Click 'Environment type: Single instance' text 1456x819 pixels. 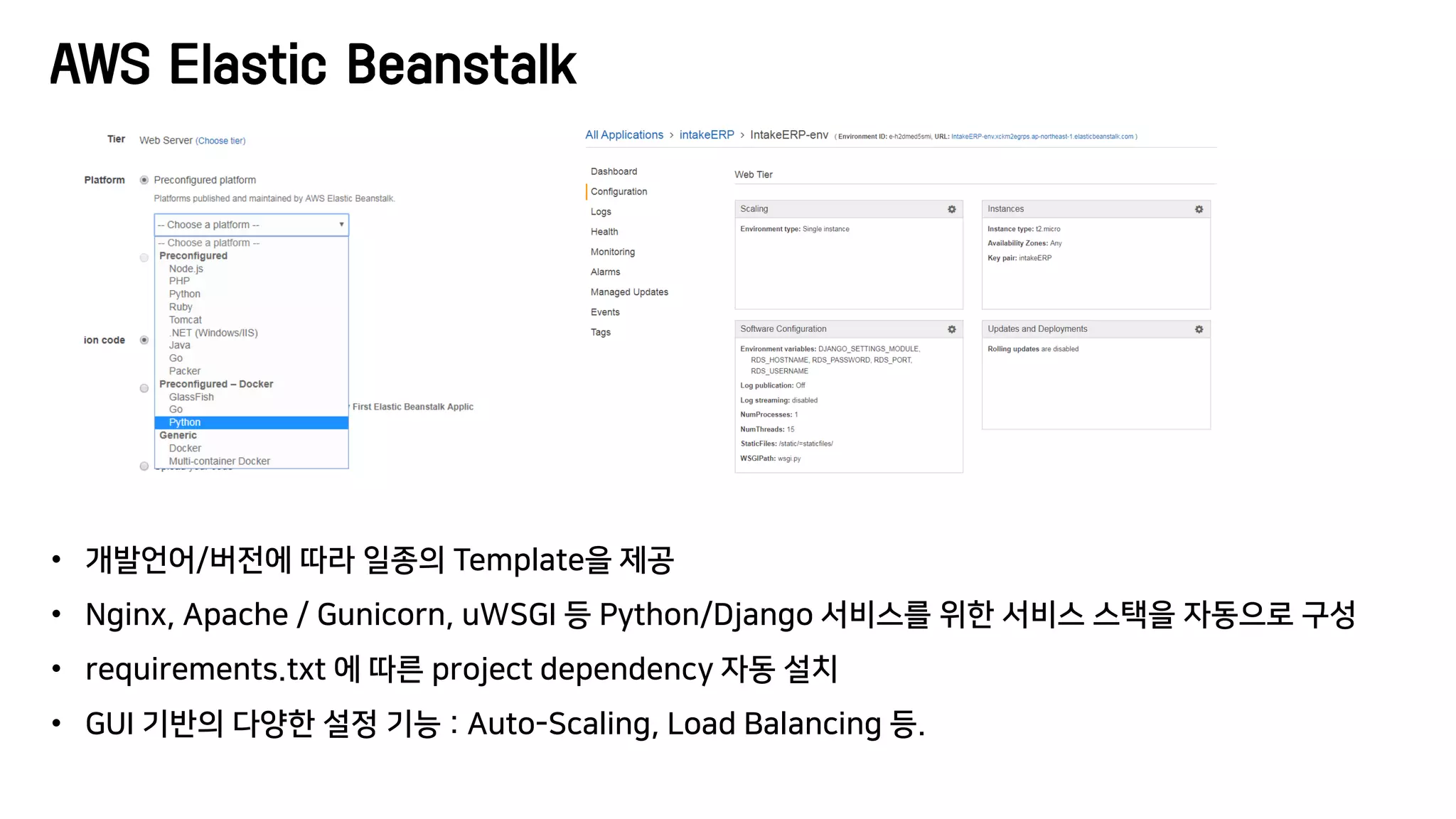pyautogui.click(x=794, y=229)
